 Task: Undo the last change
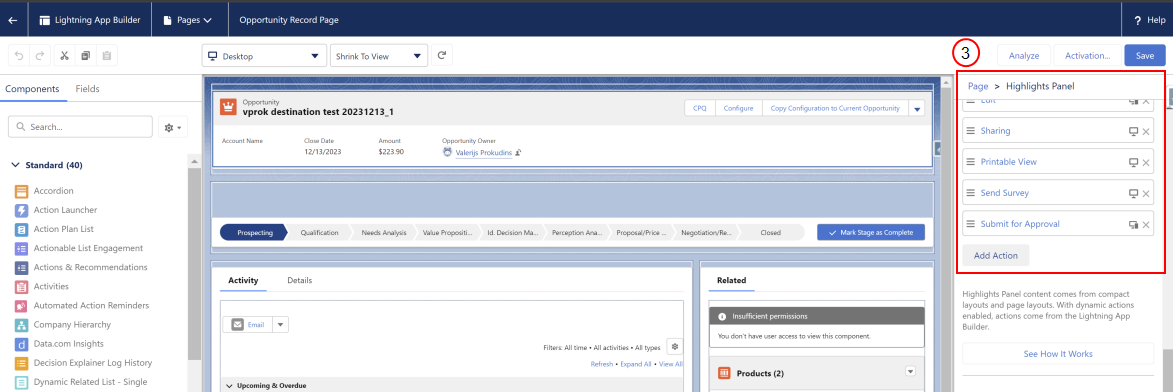click(19, 55)
